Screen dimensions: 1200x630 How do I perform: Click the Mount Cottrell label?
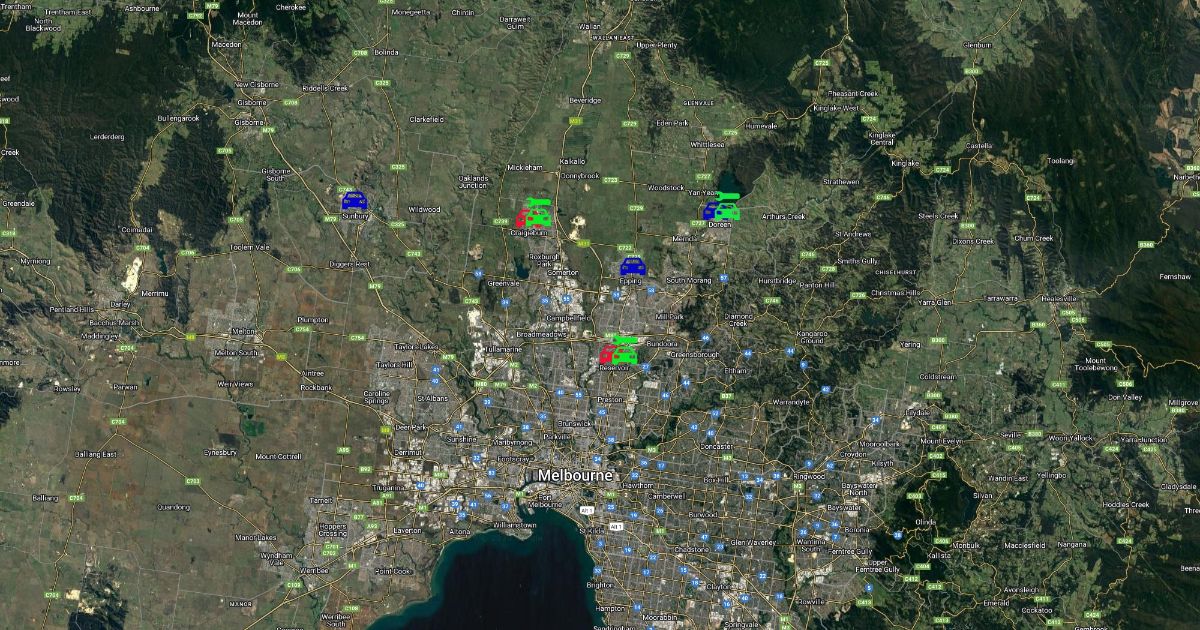click(x=278, y=456)
